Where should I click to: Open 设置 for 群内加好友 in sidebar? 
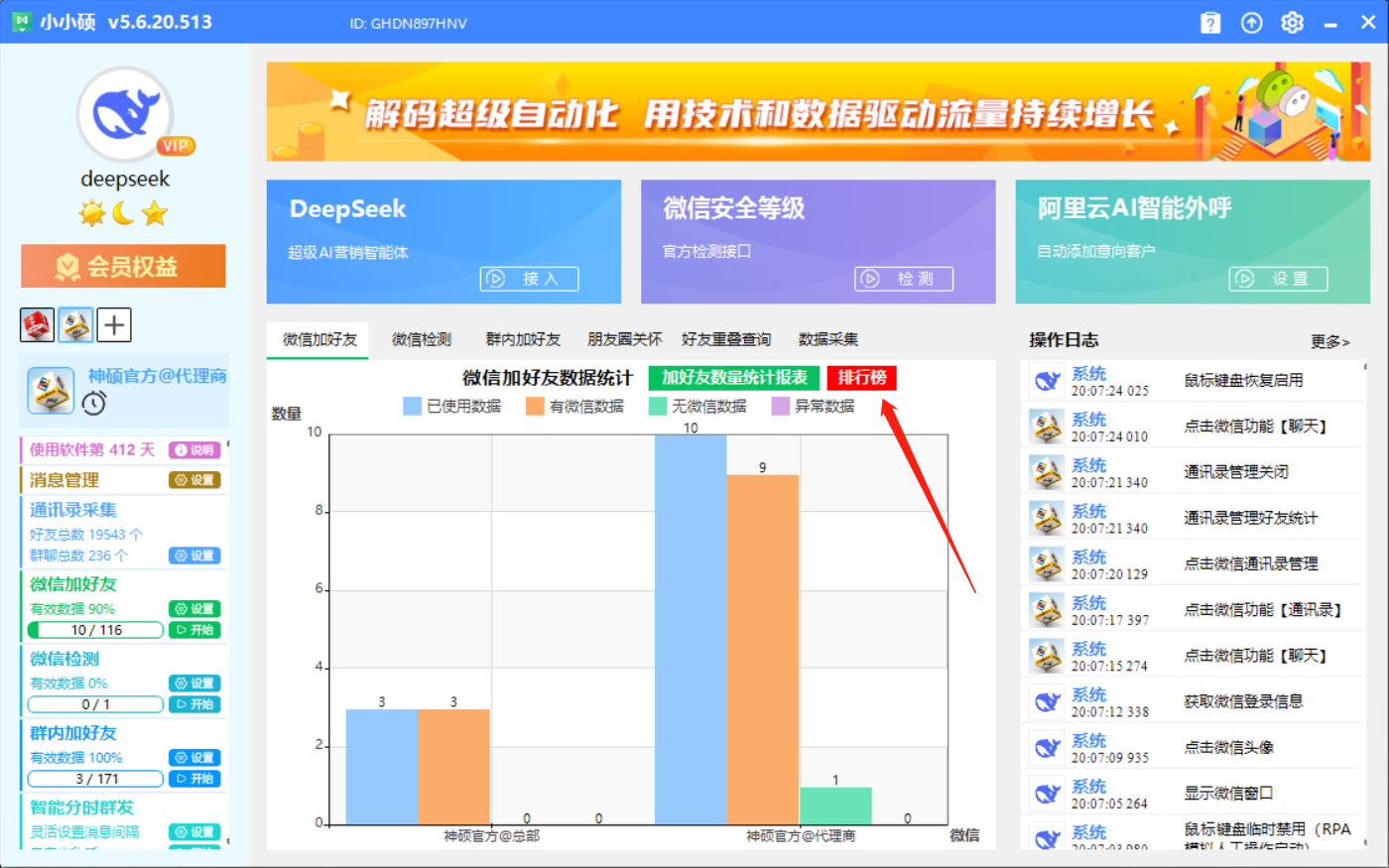pos(194,758)
